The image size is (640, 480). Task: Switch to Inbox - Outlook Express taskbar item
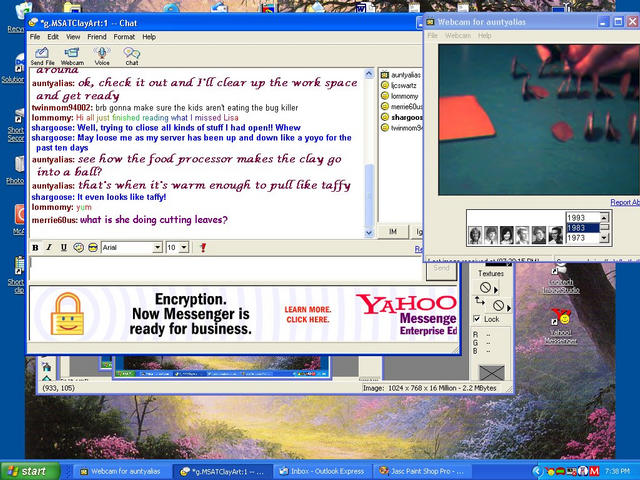coord(322,471)
